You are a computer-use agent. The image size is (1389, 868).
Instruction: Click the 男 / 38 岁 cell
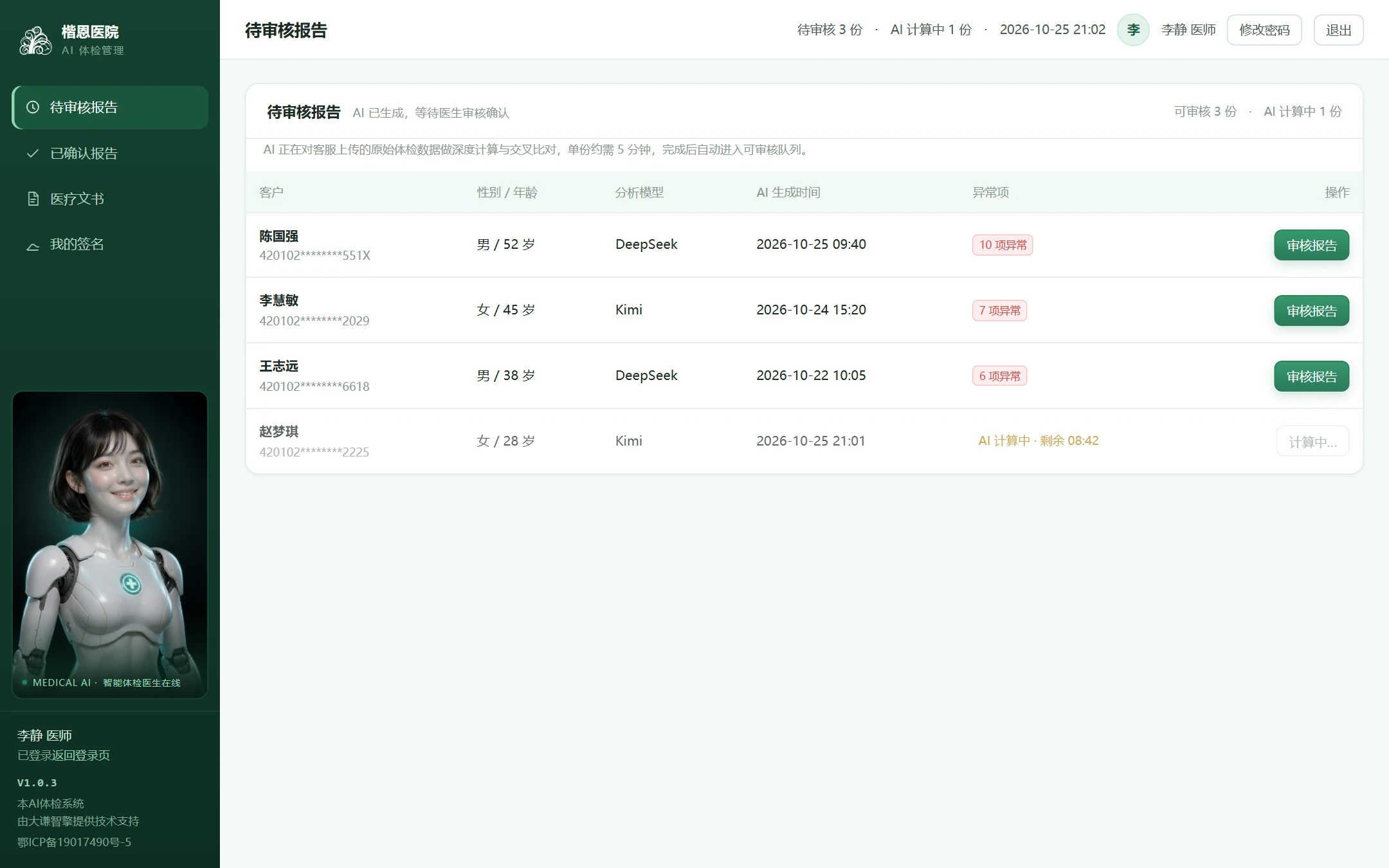click(506, 375)
